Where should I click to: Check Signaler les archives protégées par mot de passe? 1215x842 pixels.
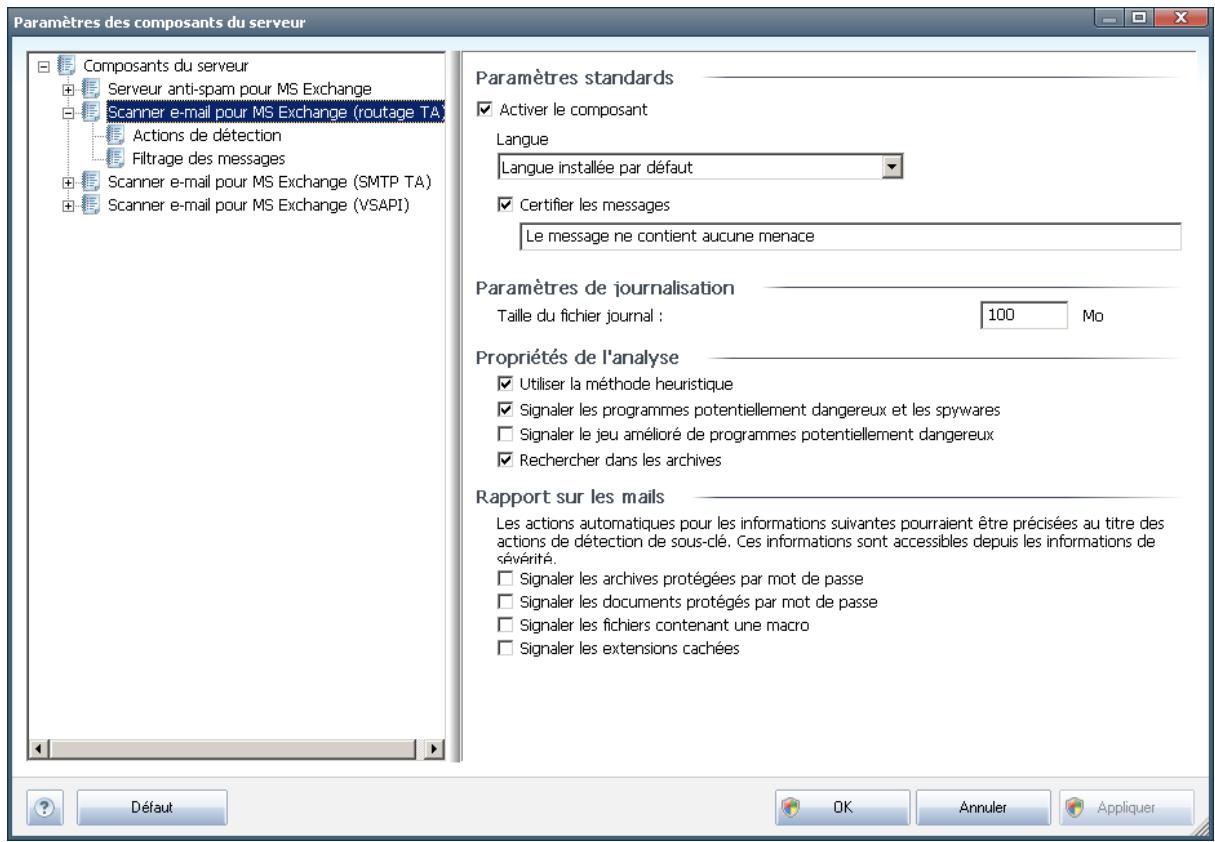[504, 579]
